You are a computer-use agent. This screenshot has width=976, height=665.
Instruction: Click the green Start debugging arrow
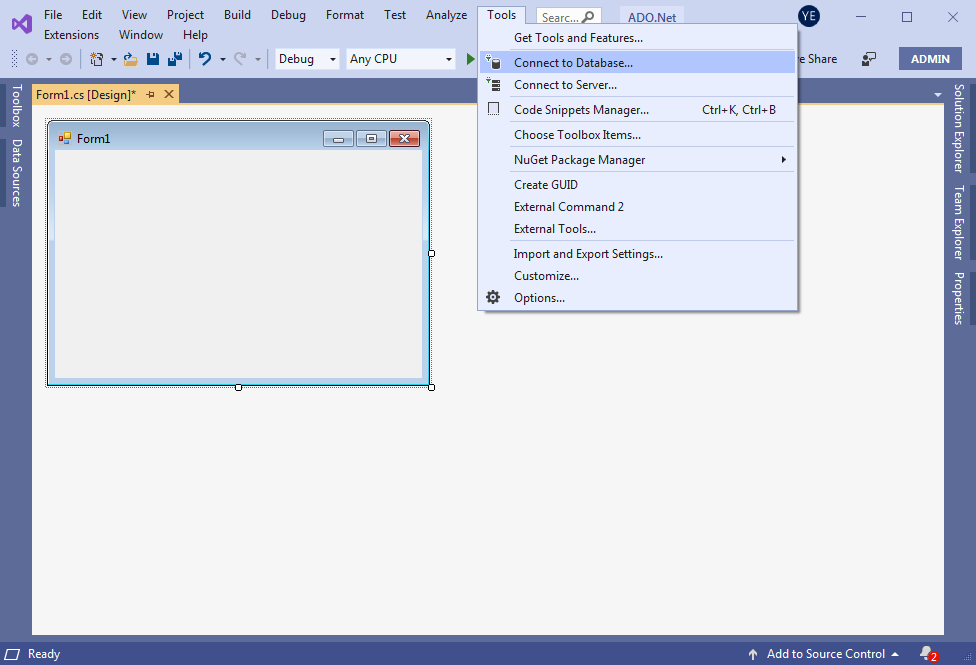click(x=470, y=59)
